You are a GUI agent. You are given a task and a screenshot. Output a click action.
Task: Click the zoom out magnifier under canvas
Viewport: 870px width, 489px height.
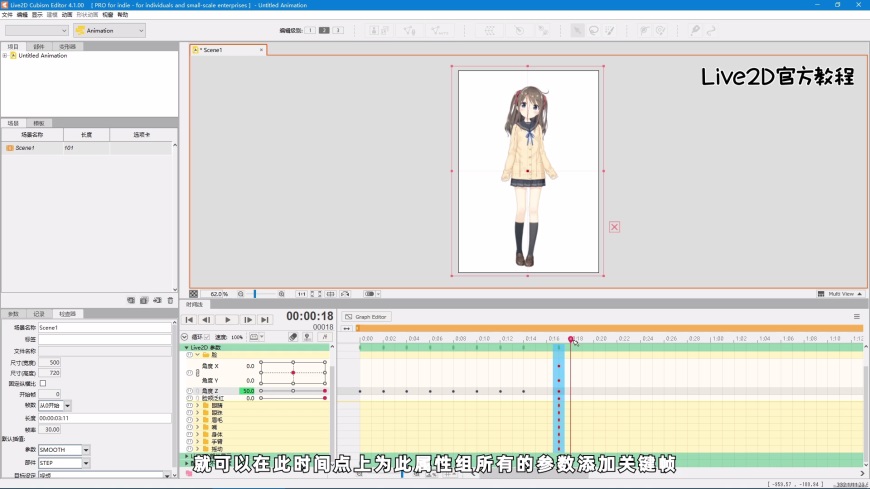tap(241, 294)
